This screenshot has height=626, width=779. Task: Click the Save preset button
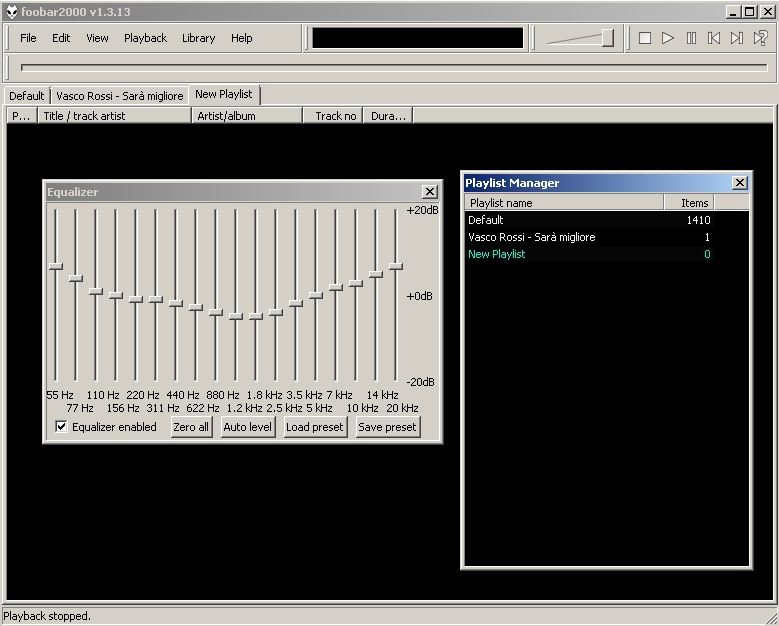(388, 427)
